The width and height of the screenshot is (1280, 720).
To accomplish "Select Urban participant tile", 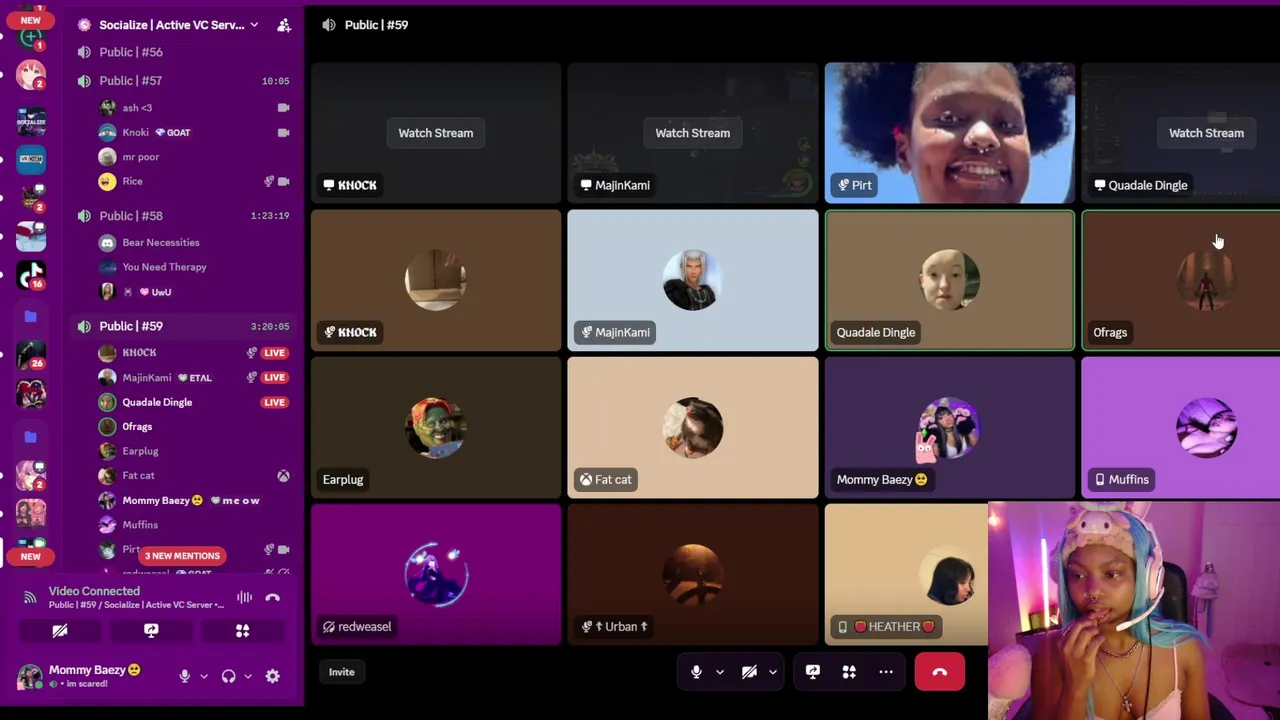I will pyautogui.click(x=692, y=574).
